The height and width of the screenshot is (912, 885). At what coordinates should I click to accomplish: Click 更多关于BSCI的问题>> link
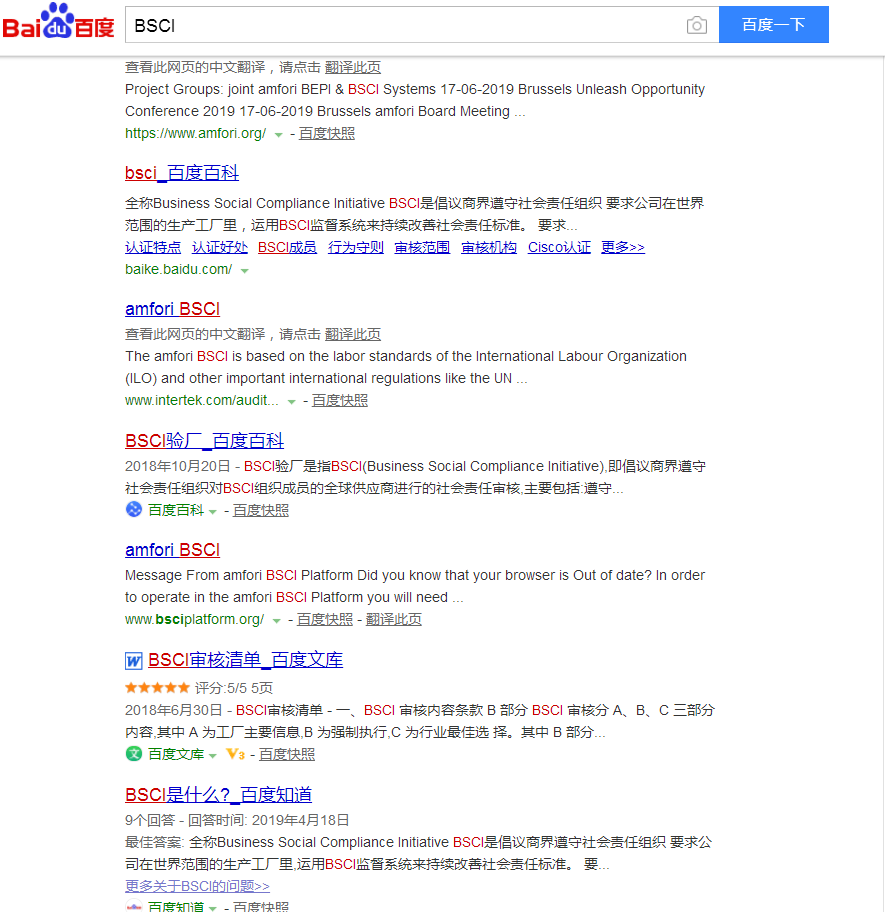coord(197,886)
